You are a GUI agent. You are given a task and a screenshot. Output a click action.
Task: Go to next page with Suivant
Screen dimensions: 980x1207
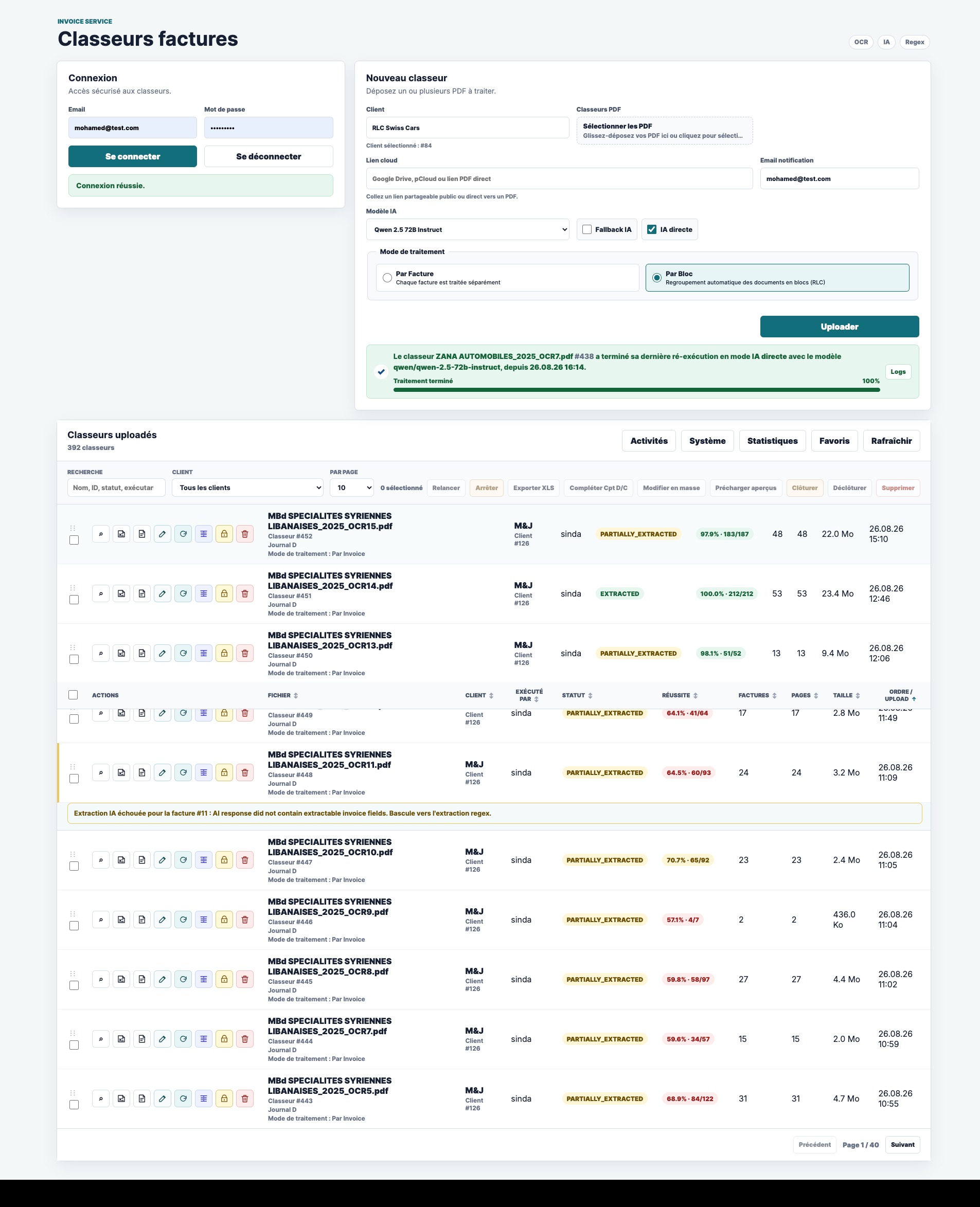[903, 1145]
